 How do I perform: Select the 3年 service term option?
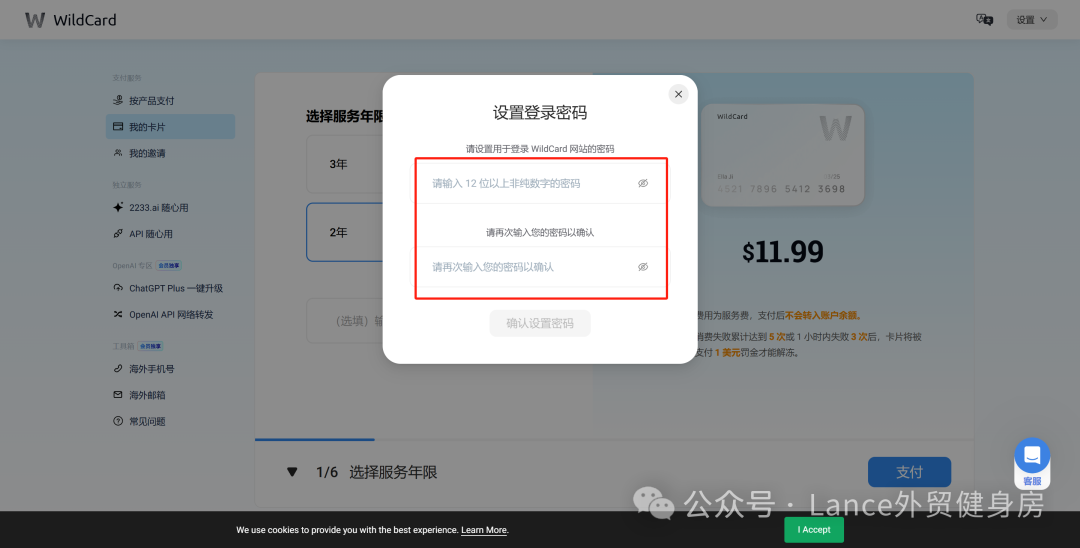(x=340, y=164)
